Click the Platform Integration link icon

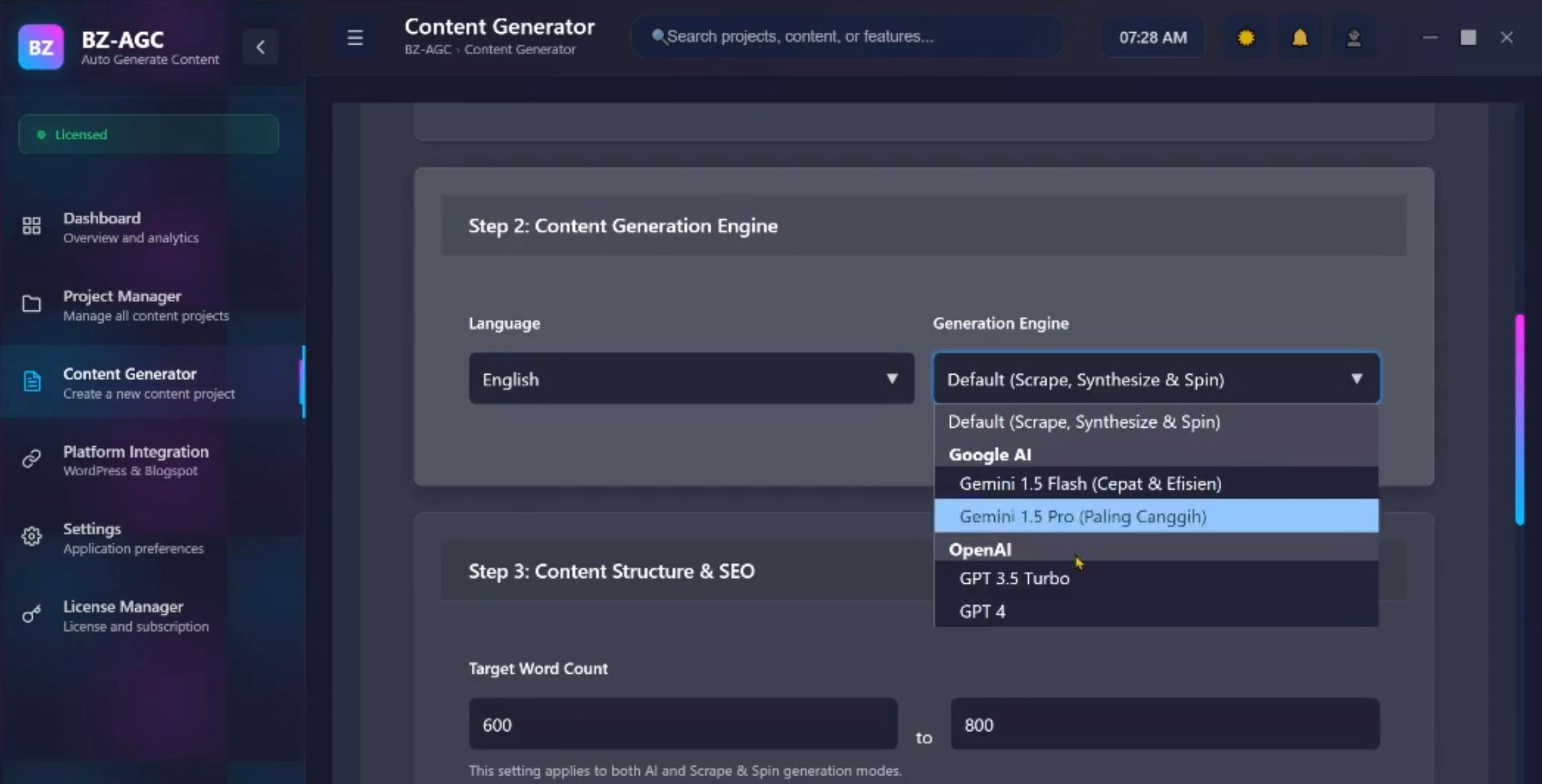pyautogui.click(x=31, y=459)
